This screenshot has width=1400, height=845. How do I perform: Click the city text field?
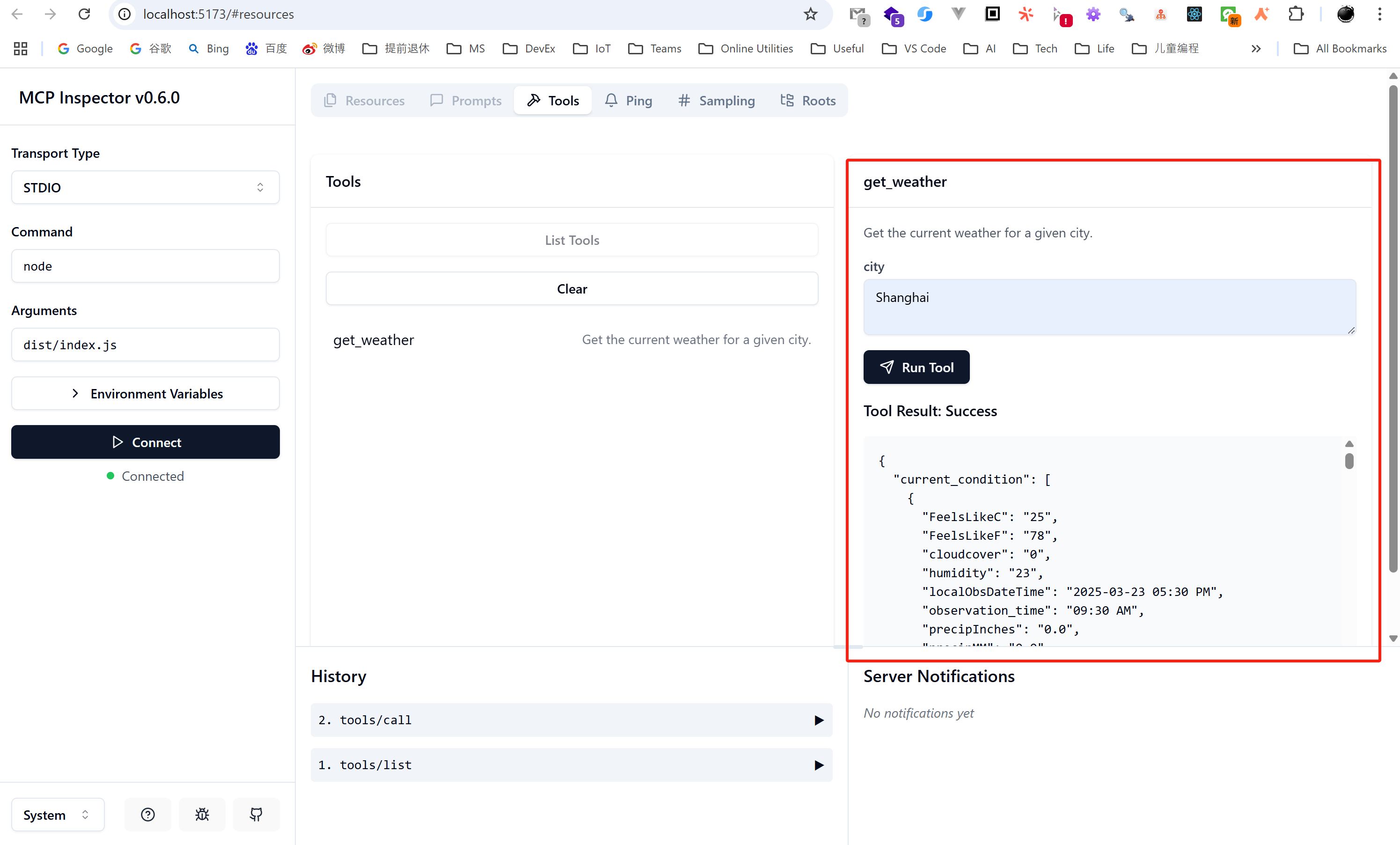(x=1109, y=307)
